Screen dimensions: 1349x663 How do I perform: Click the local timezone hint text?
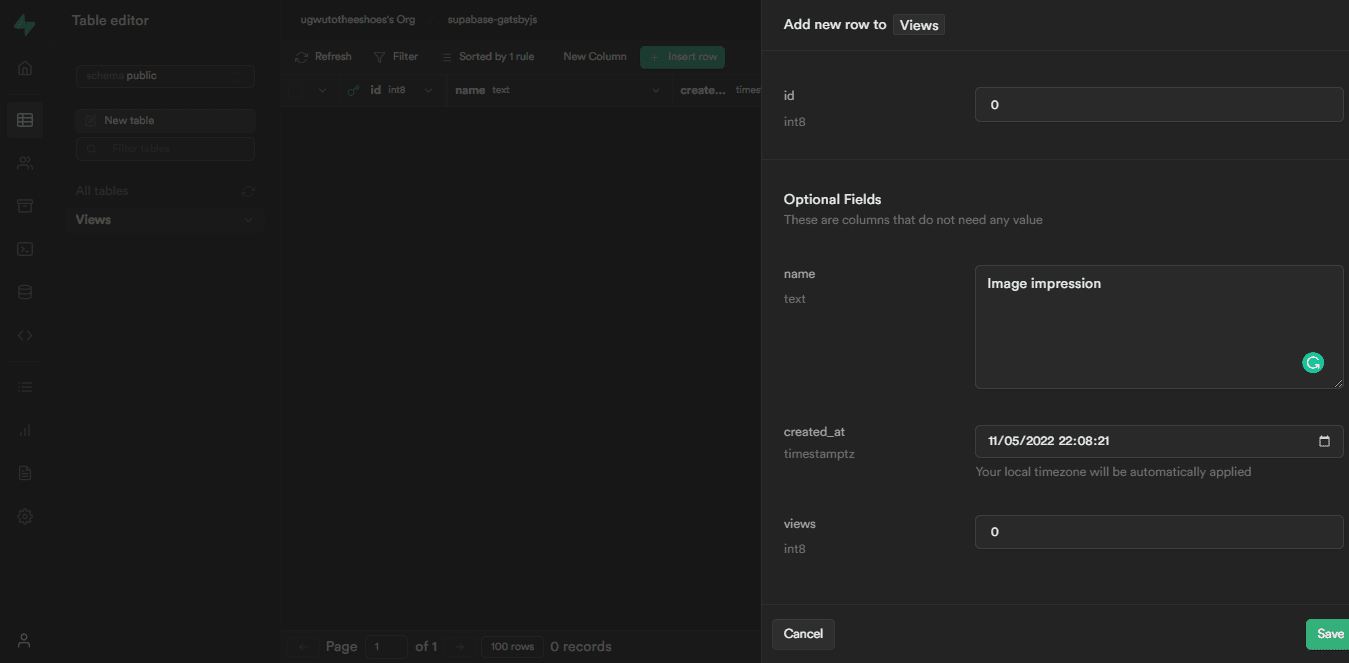[1113, 472]
